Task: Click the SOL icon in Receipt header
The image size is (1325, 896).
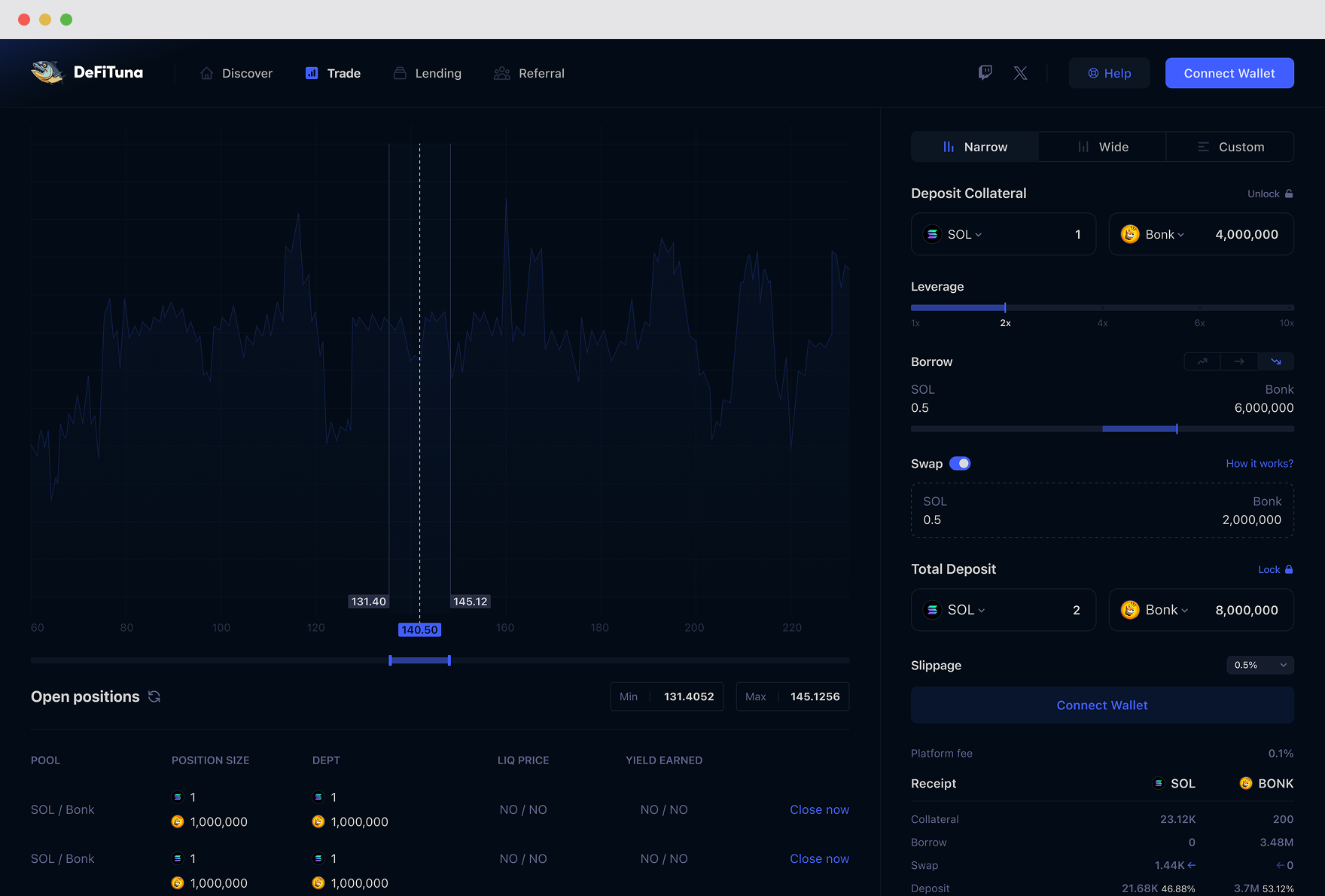Action: [1159, 783]
